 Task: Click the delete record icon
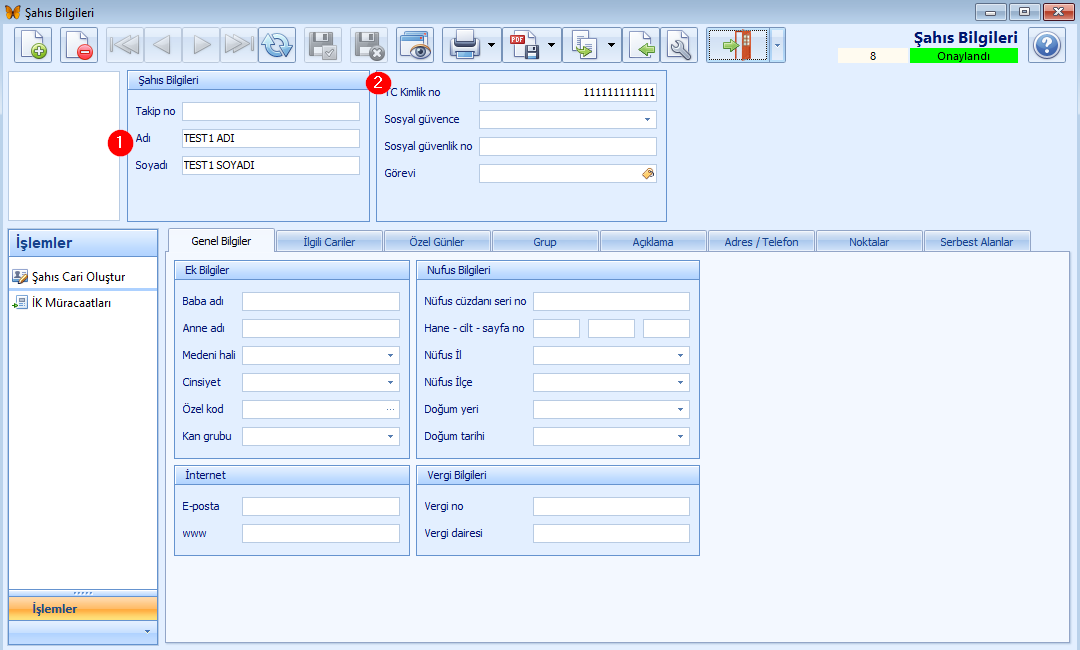coord(79,45)
